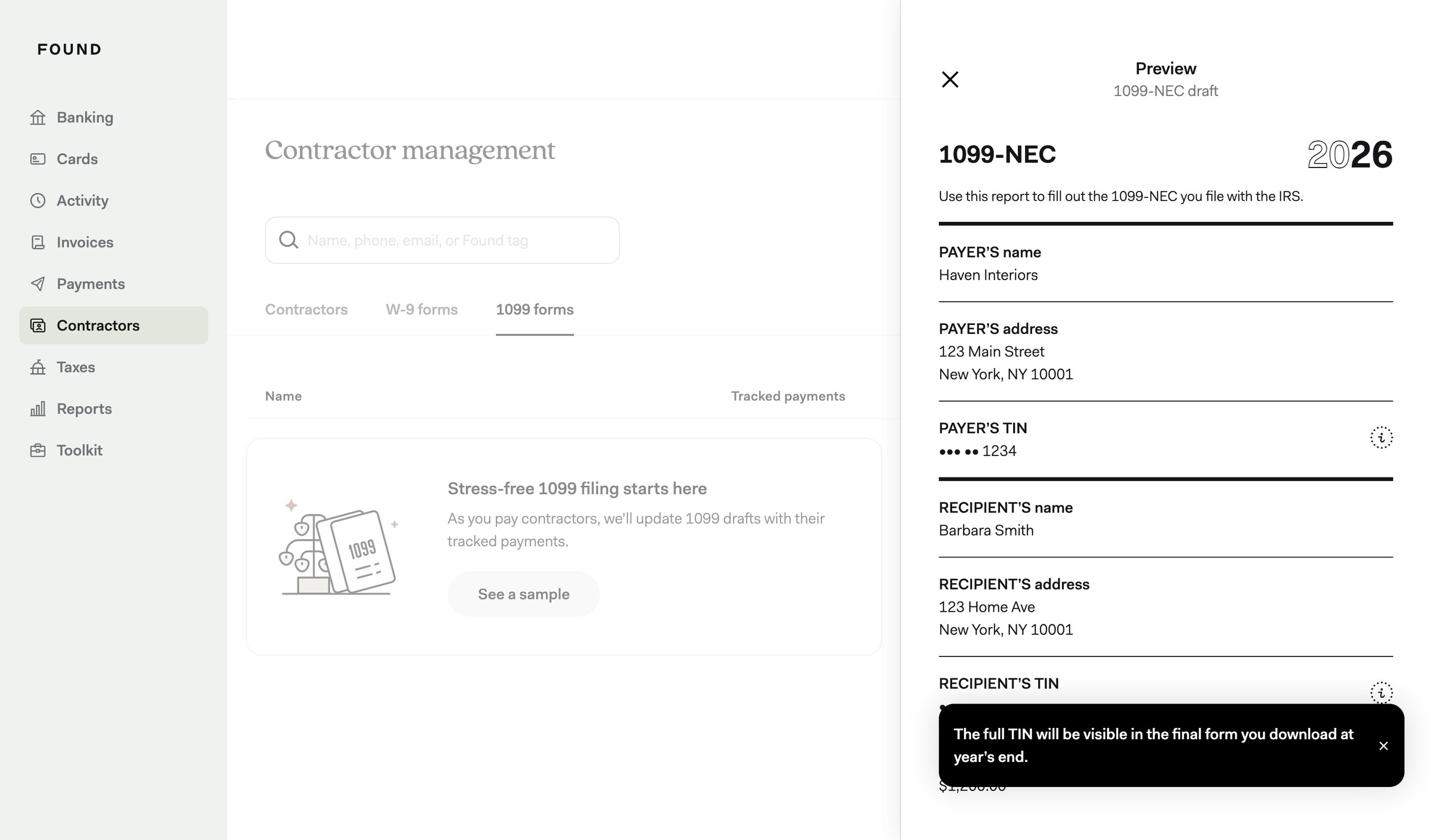Click the contractor search field
The height and width of the screenshot is (840, 1431).
(442, 240)
